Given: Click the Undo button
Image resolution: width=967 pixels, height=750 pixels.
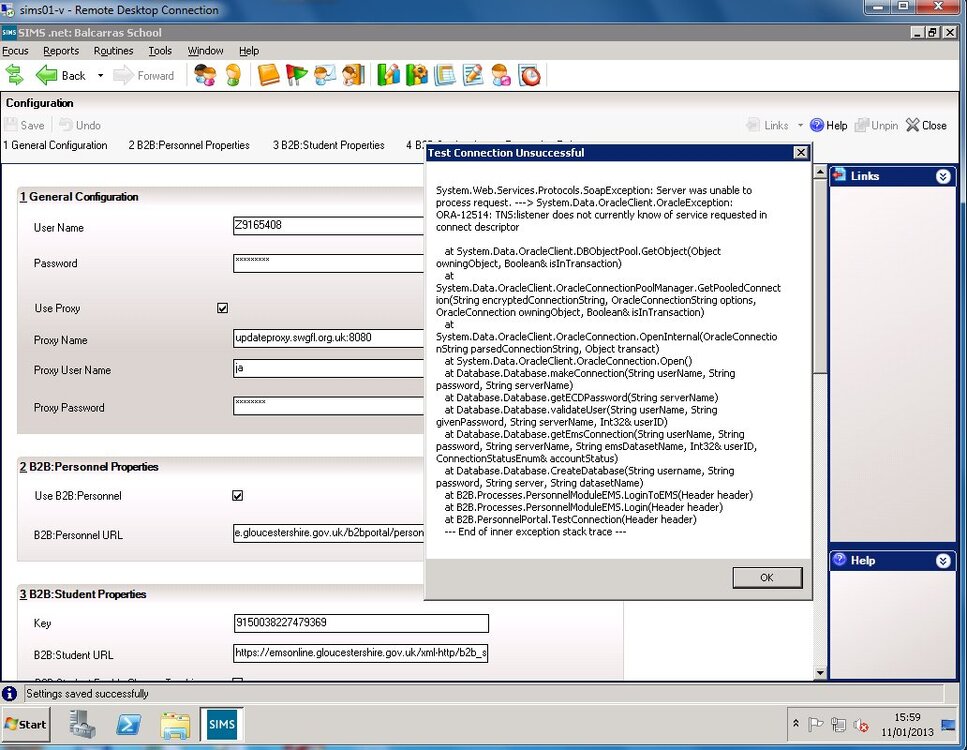Looking at the screenshot, I should [x=80, y=125].
